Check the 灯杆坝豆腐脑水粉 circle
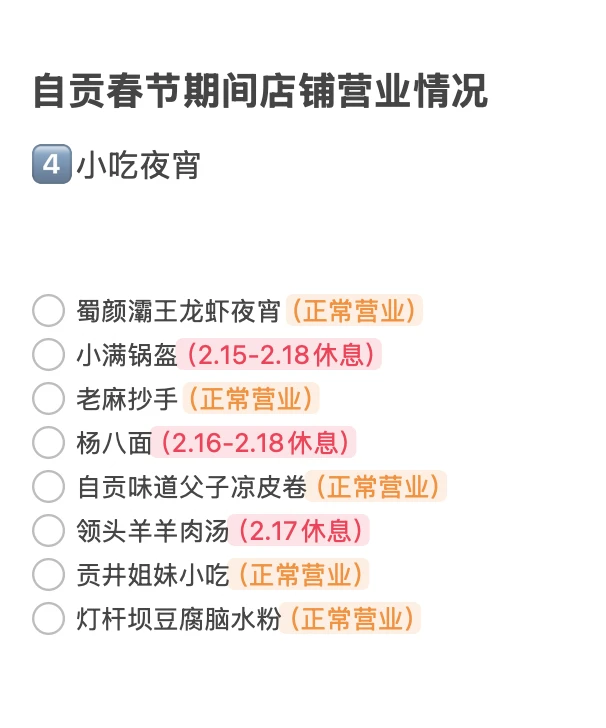The width and height of the screenshot is (606, 728). pyautogui.click(x=48, y=618)
